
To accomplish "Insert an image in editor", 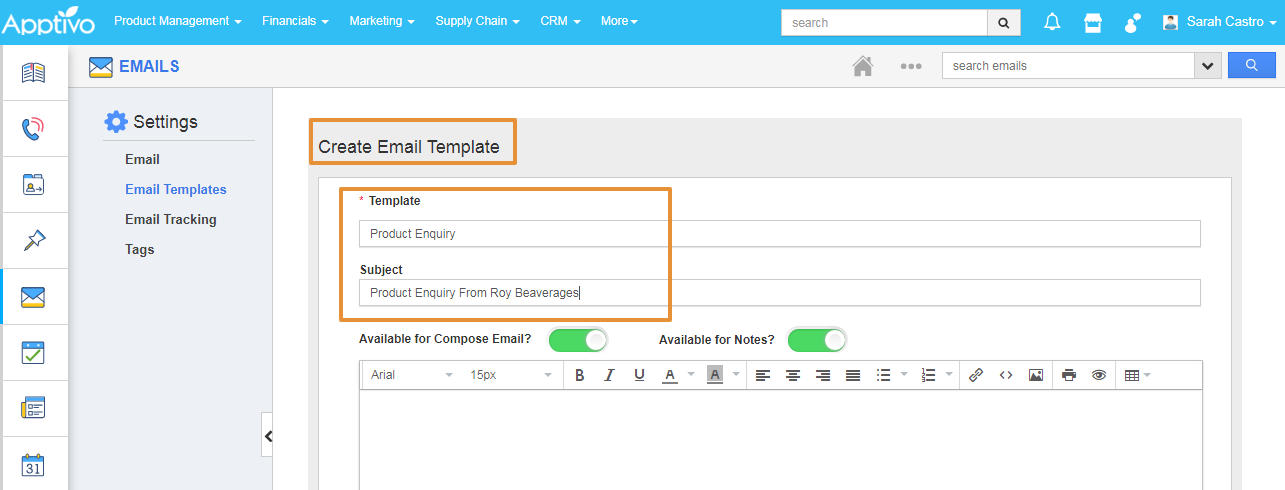I will 1036,375.
